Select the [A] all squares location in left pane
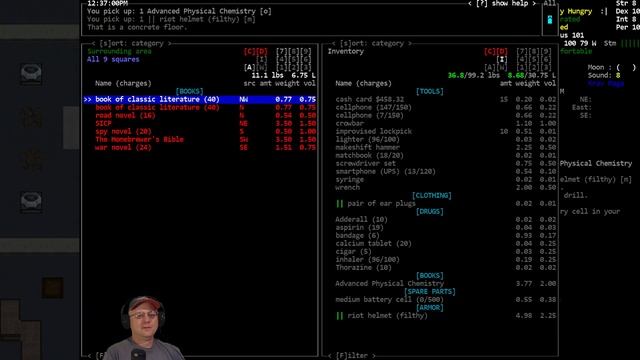Screen dimensions: 640x360 249,67
